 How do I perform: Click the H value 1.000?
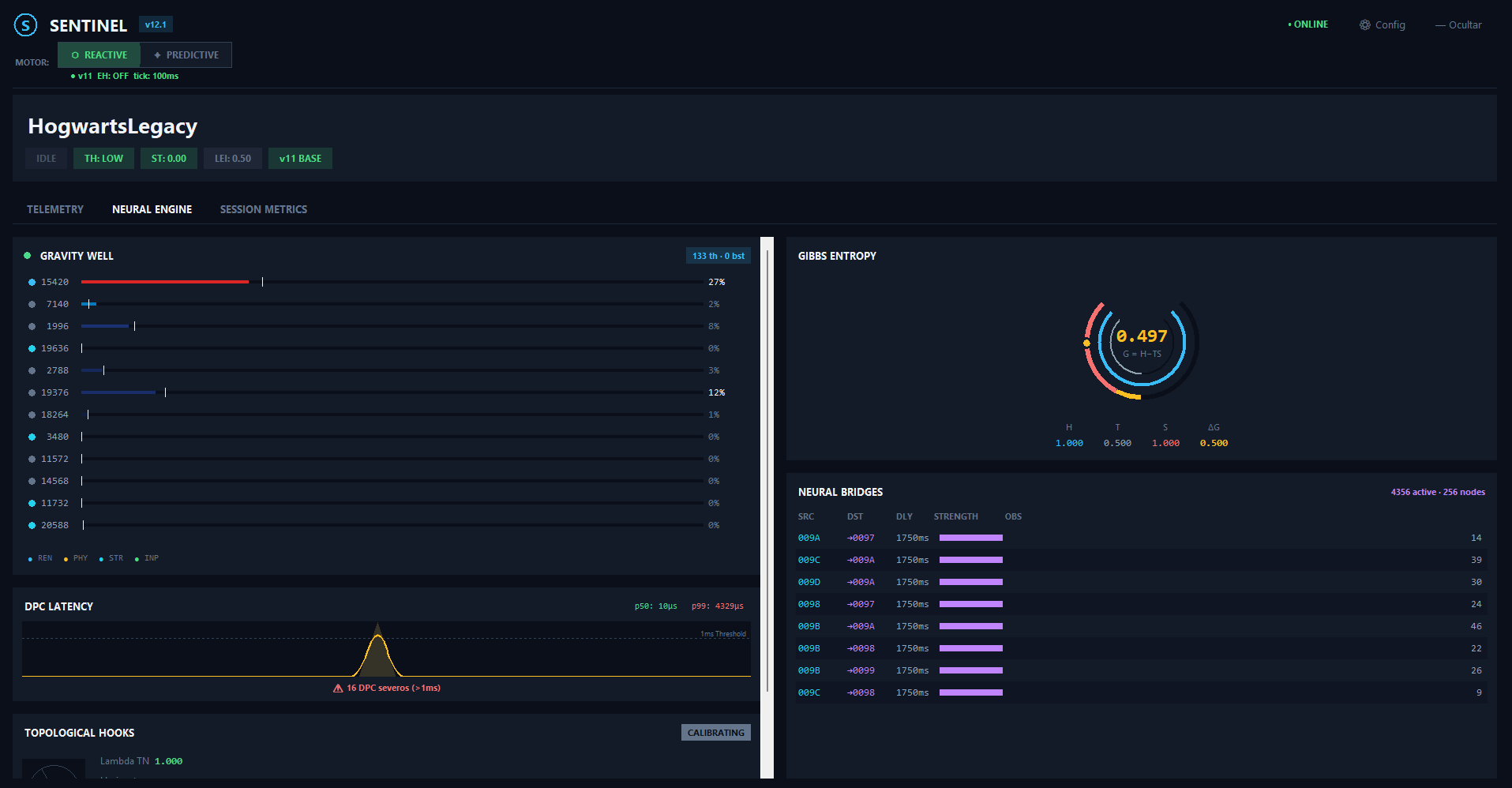[x=1069, y=443]
